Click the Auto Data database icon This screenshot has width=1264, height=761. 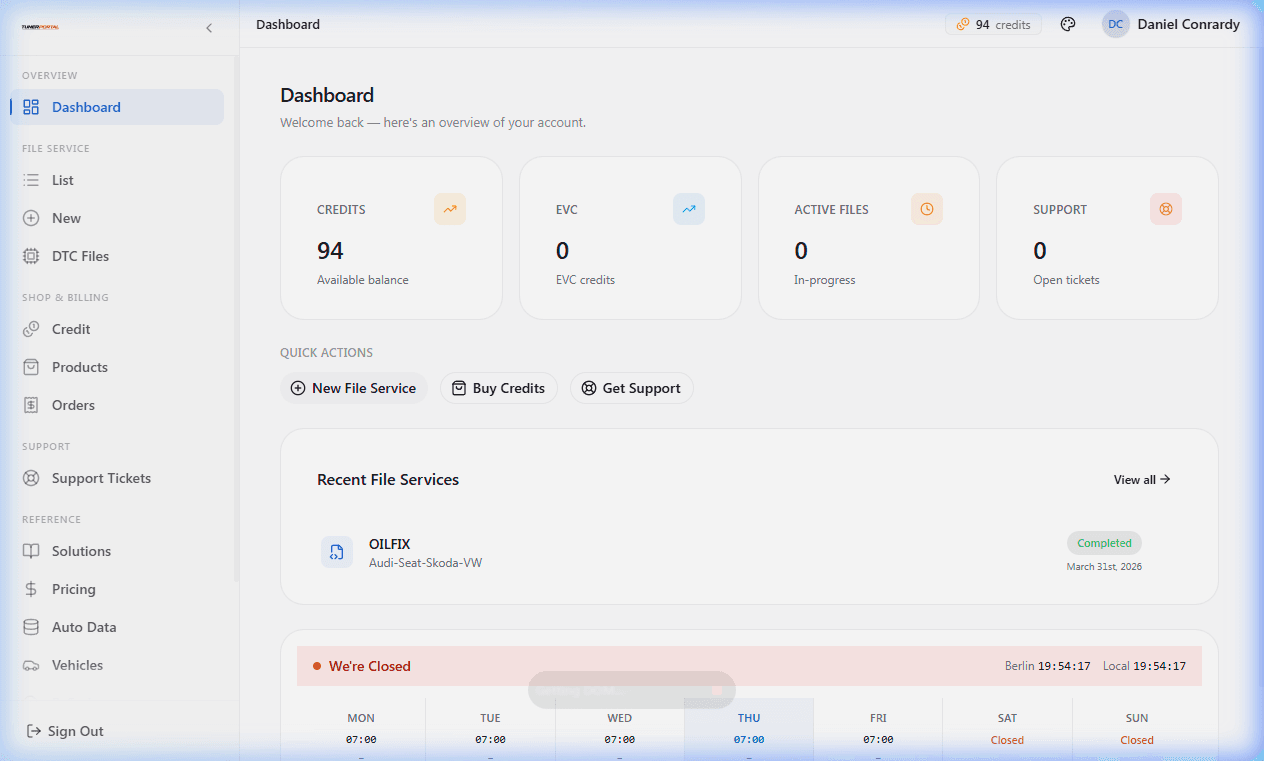[x=31, y=627]
